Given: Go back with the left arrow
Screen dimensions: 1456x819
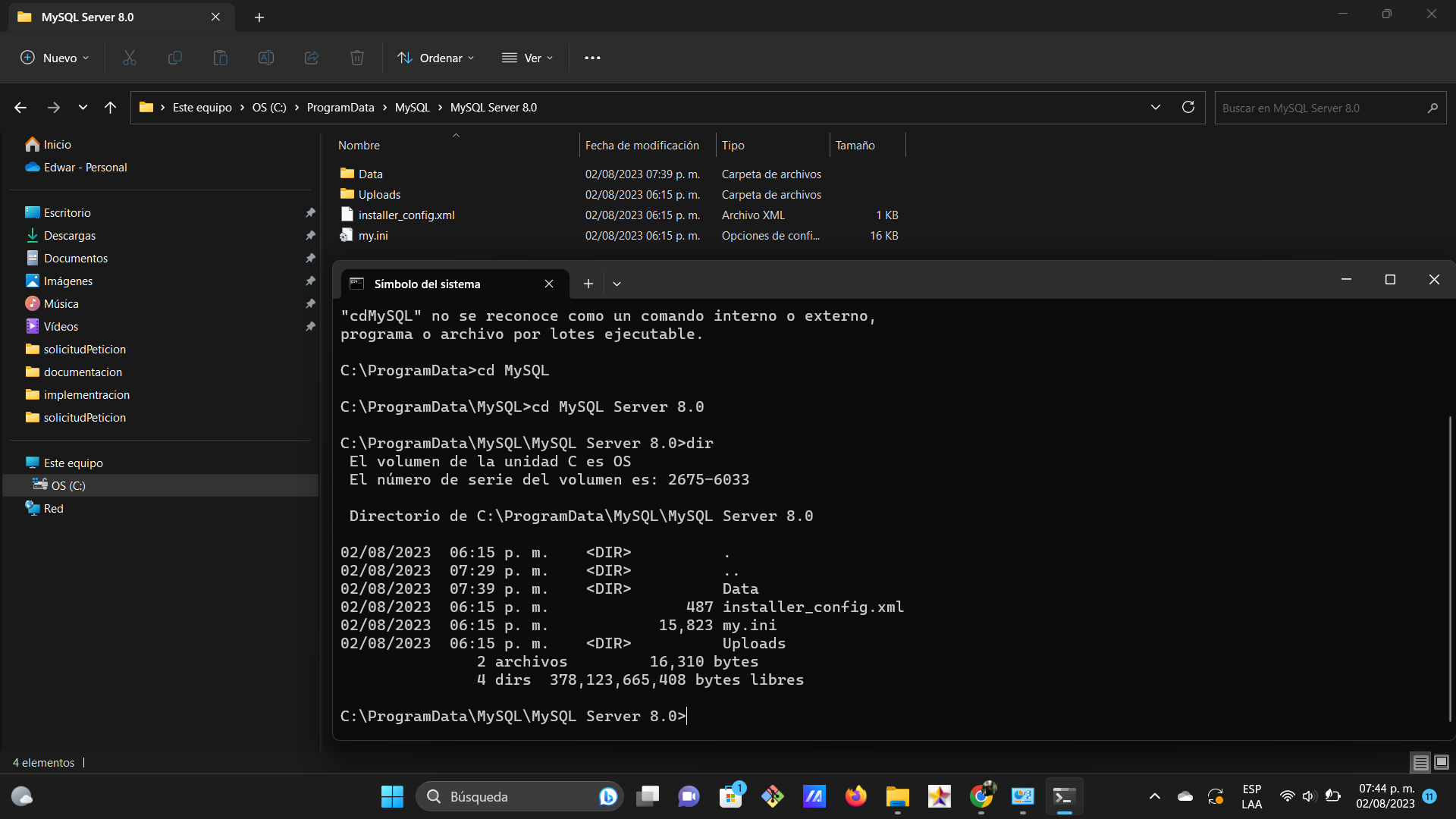Looking at the screenshot, I should (20, 108).
